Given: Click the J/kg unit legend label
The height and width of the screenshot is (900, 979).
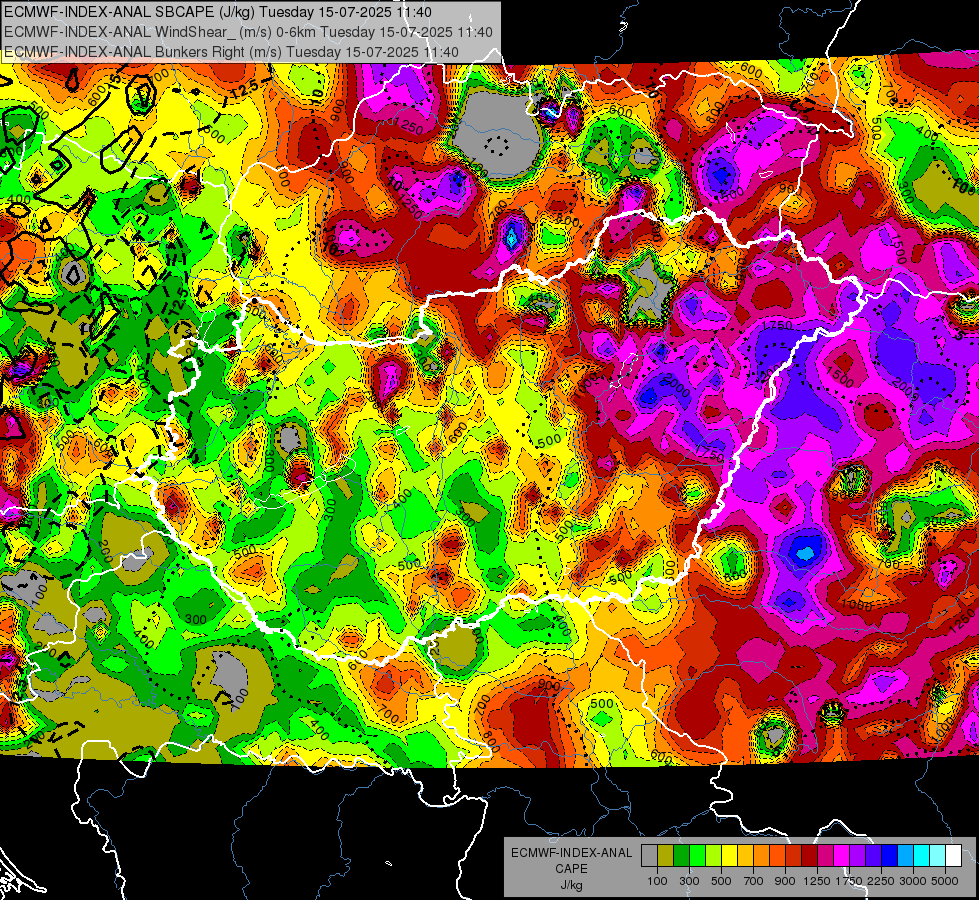Looking at the screenshot, I should coord(571,885).
